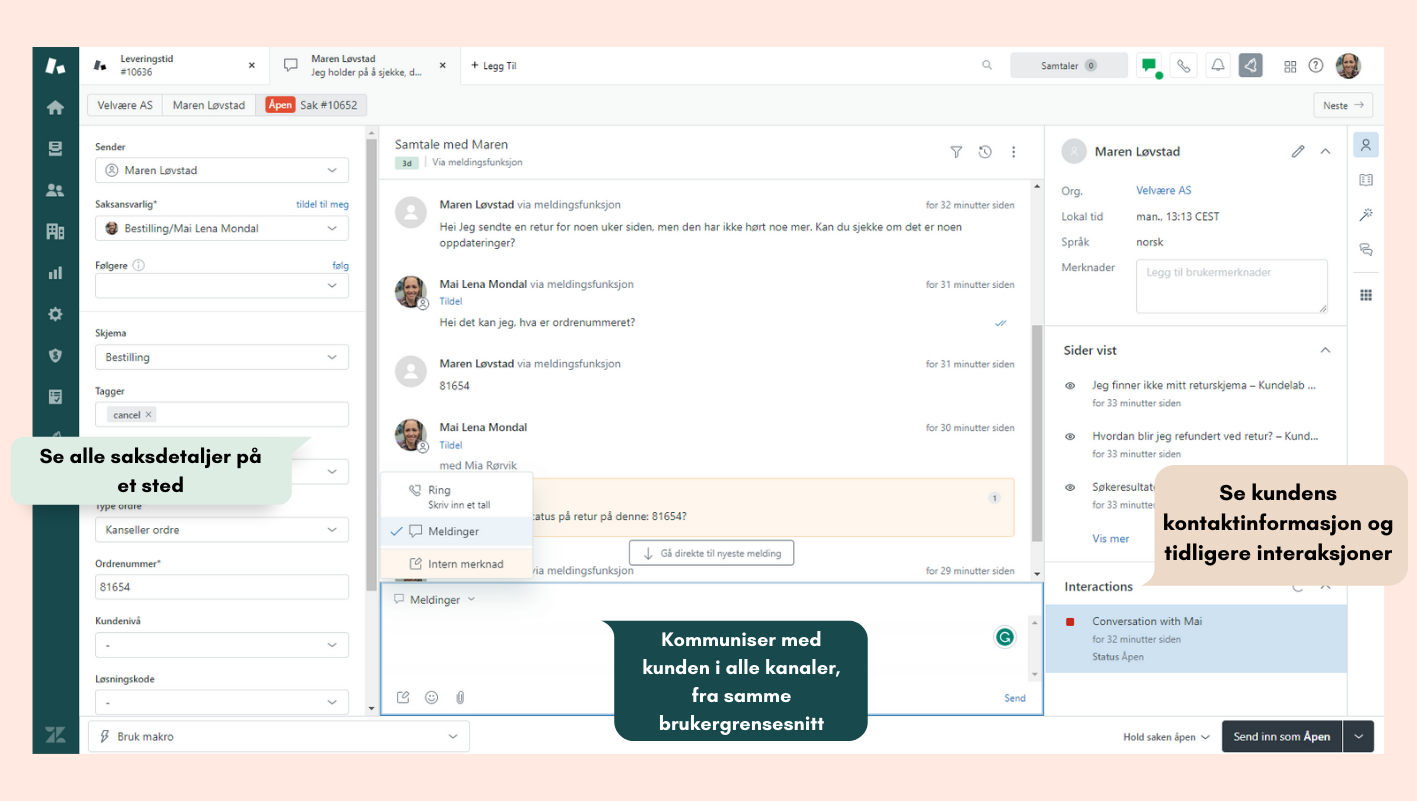The width and height of the screenshot is (1417, 801).
Task: Open the events history clock icon
Action: [985, 152]
